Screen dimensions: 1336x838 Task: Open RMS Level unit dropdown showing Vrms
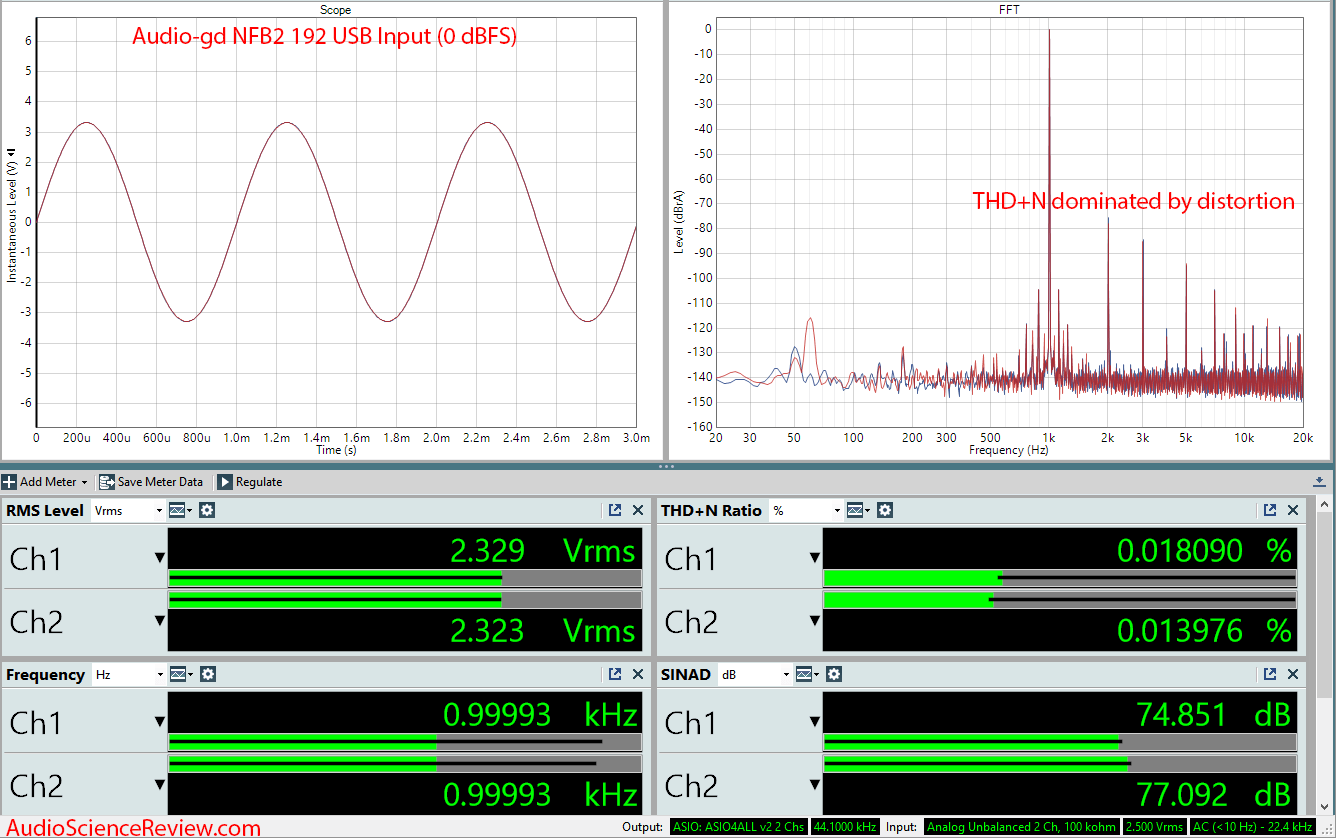(x=127, y=510)
